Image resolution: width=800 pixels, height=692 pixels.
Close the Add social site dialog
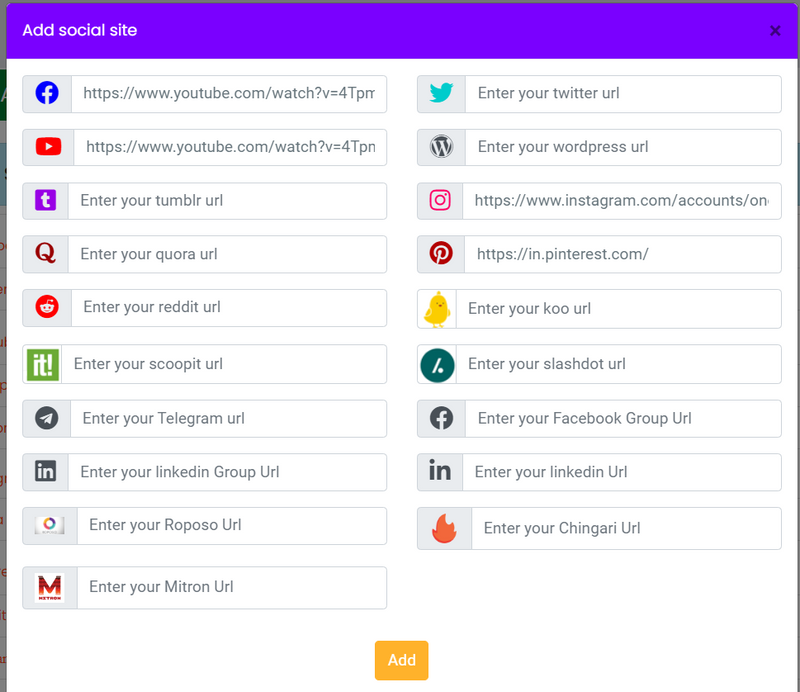click(x=775, y=31)
